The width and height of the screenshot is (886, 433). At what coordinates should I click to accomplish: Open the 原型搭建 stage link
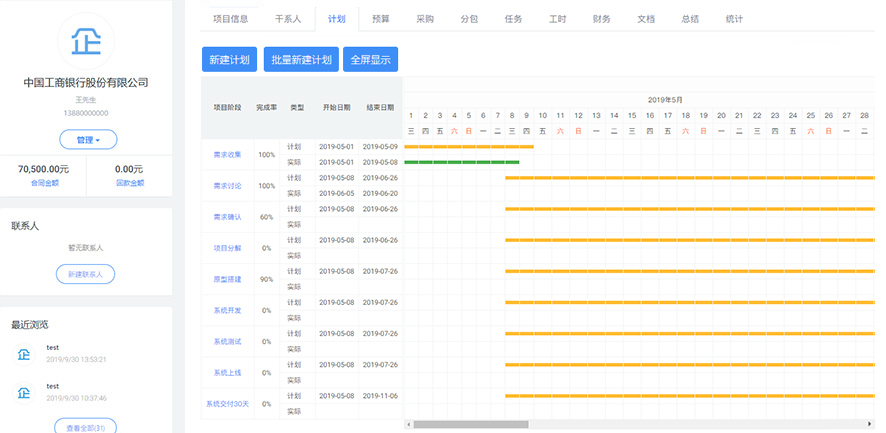[x=227, y=279]
